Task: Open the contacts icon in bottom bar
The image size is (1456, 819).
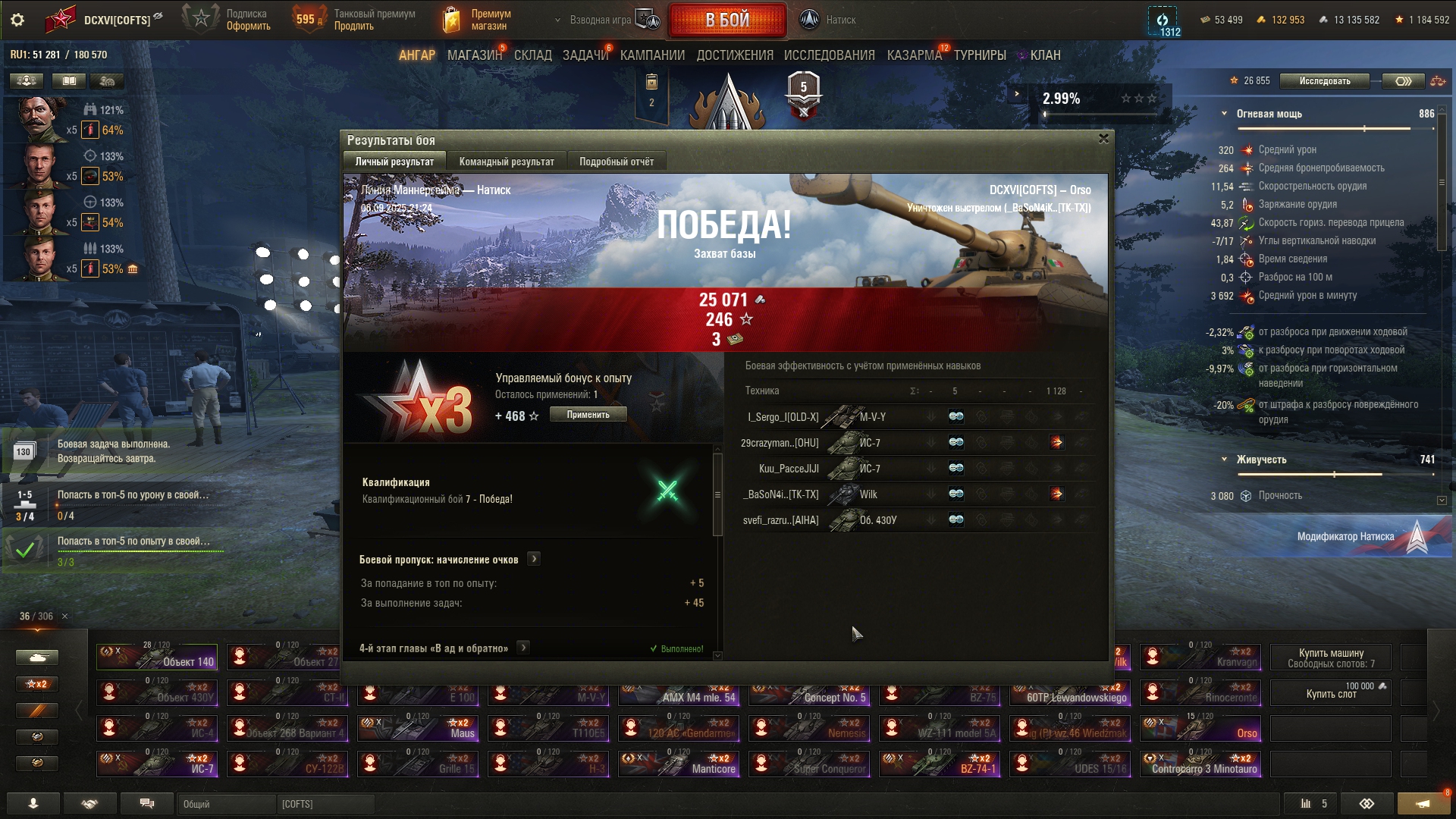Action: pos(33,804)
